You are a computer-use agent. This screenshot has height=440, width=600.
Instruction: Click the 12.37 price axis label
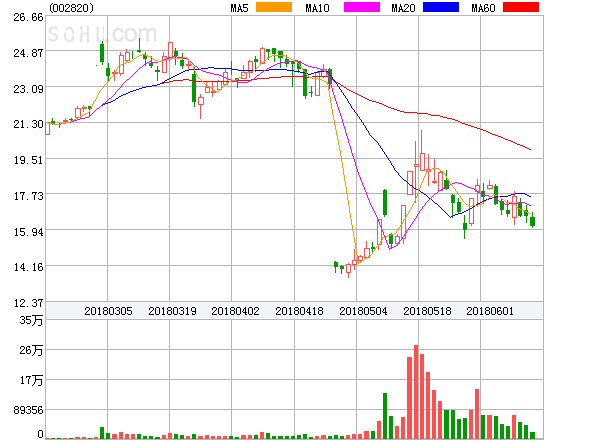pos(28,303)
